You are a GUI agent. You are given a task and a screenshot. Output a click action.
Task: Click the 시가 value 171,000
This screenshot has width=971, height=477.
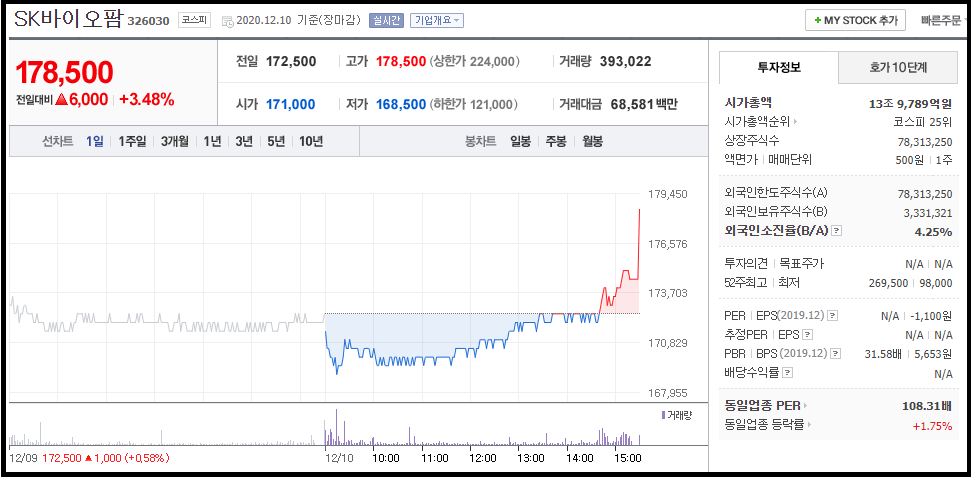point(290,104)
